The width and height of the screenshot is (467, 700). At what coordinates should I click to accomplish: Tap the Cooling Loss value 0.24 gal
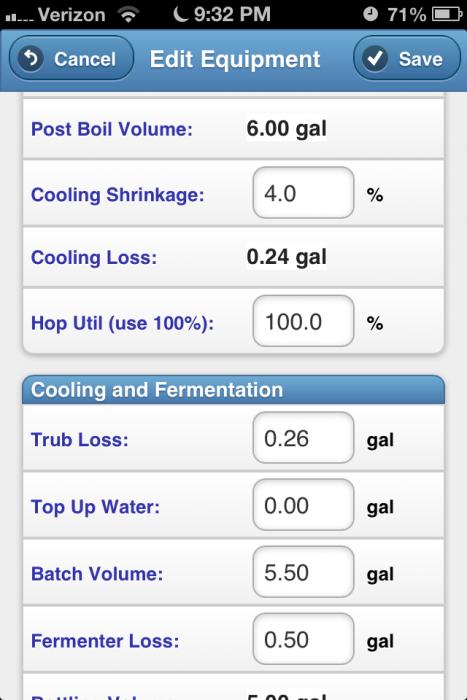(286, 257)
